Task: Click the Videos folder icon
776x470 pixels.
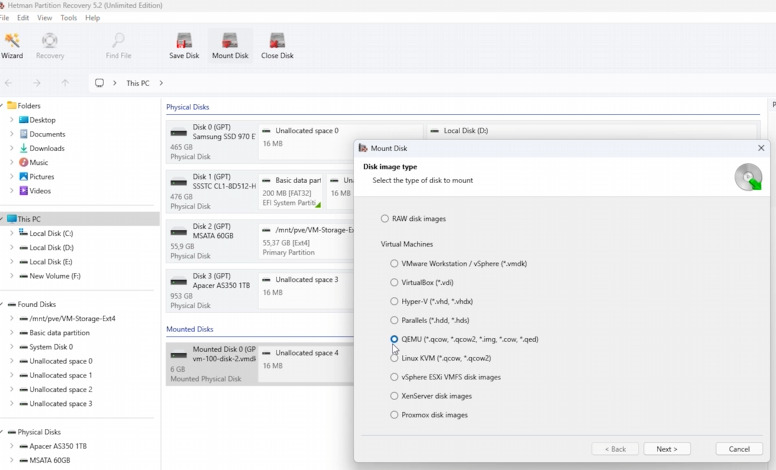Action: click(x=23, y=190)
